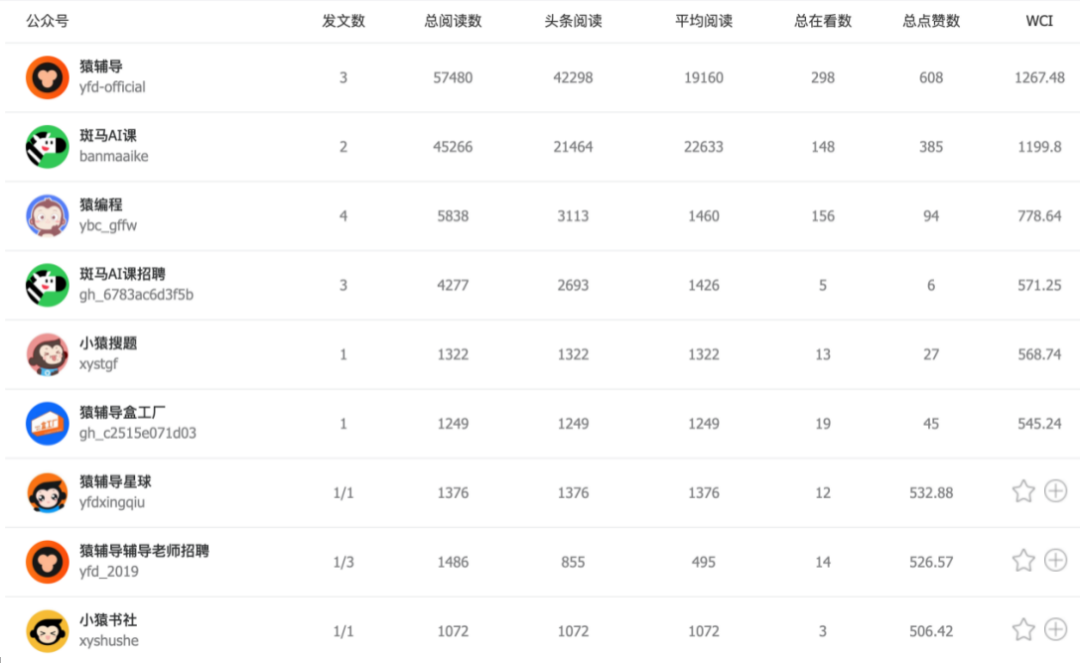This screenshot has height=663, width=1080.
Task: Click the 猿辅导 orange monkey avatar
Action: pyautogui.click(x=47, y=77)
